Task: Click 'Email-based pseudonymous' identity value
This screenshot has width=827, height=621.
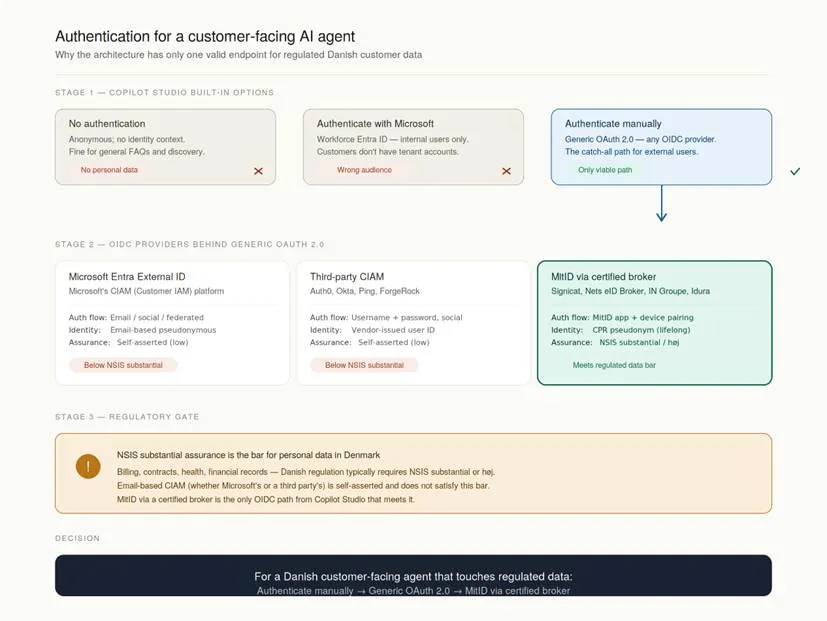Action: point(163,330)
